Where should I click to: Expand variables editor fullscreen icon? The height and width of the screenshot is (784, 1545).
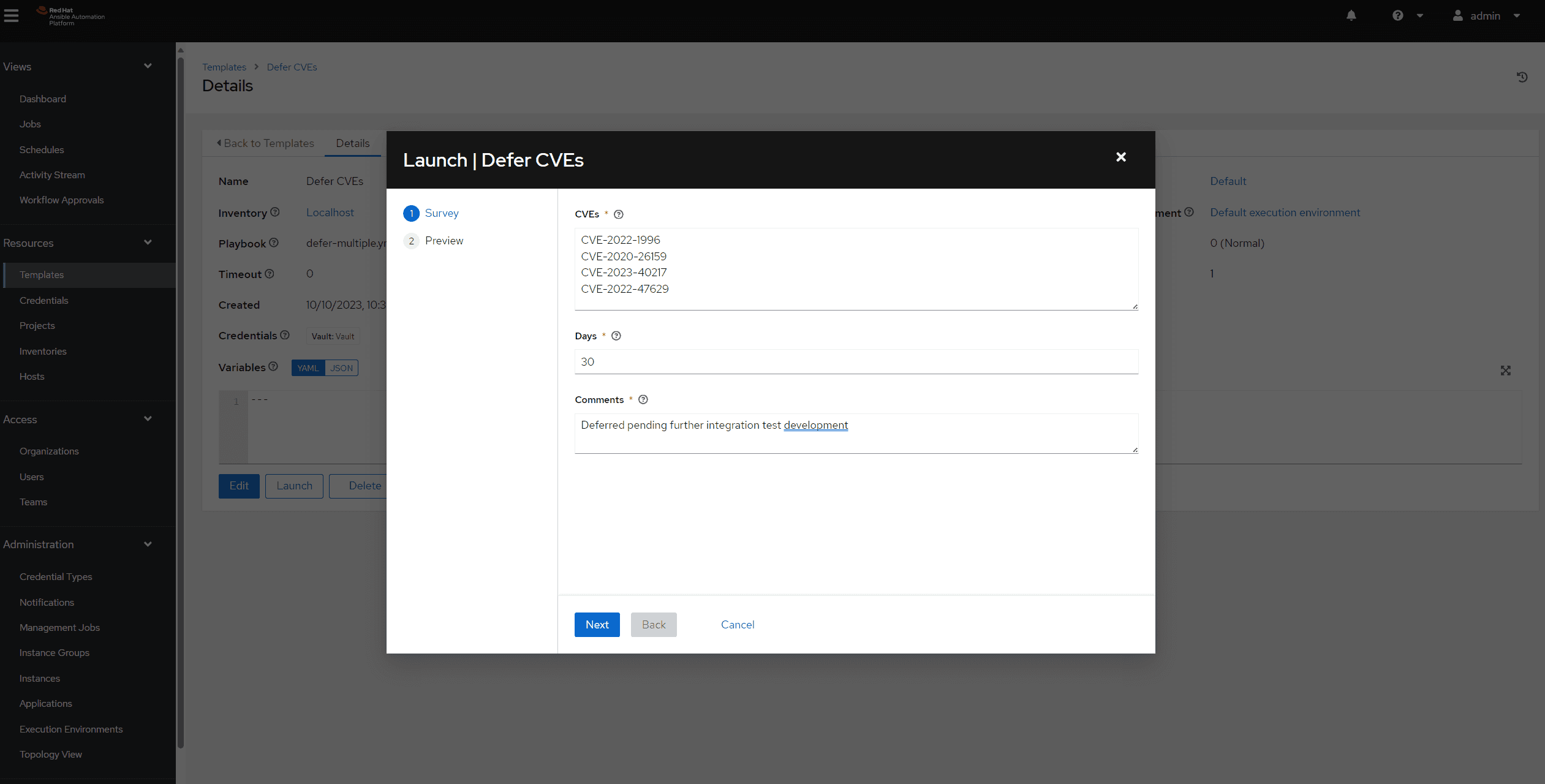1505,371
